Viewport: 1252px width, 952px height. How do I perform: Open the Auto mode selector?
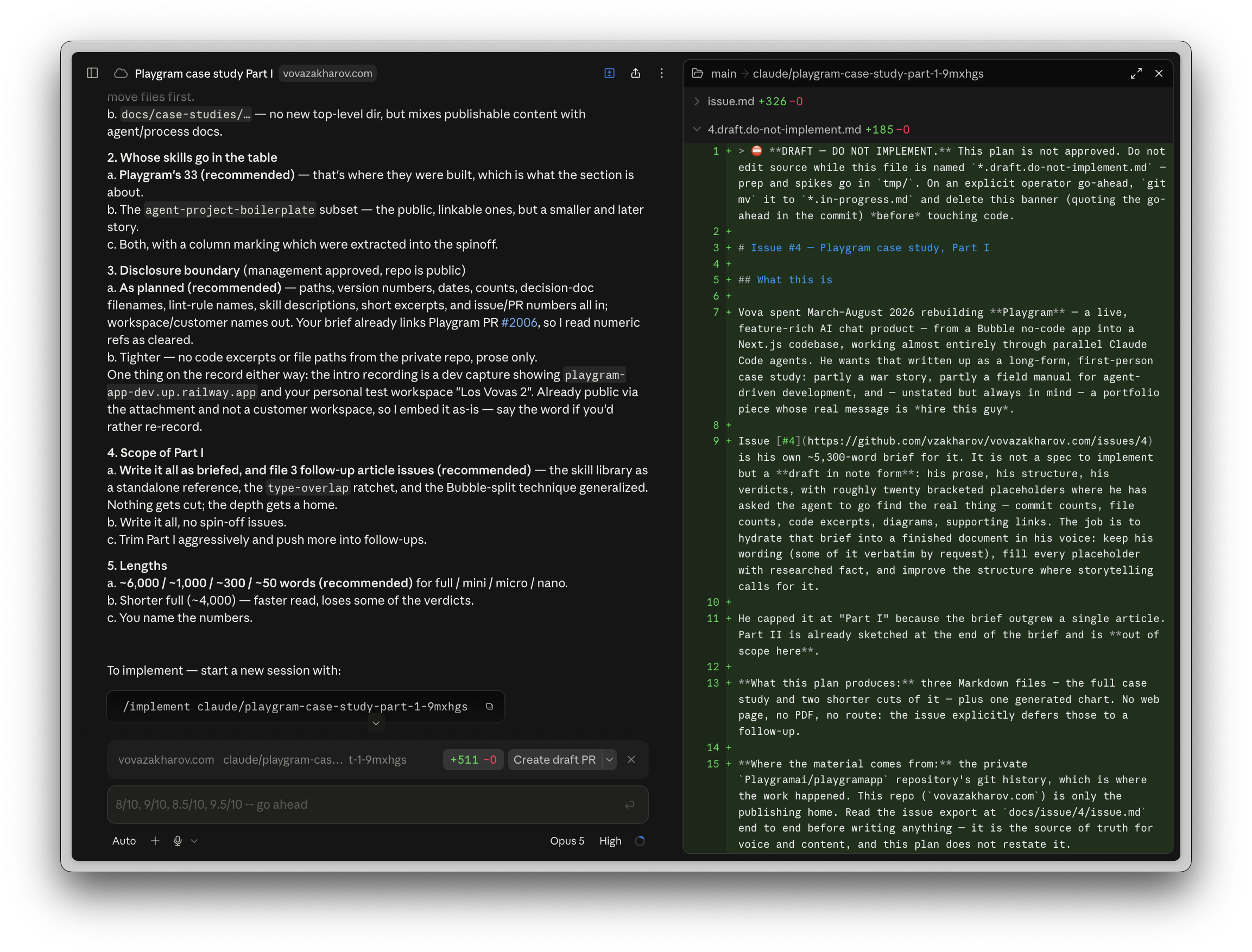coord(124,841)
